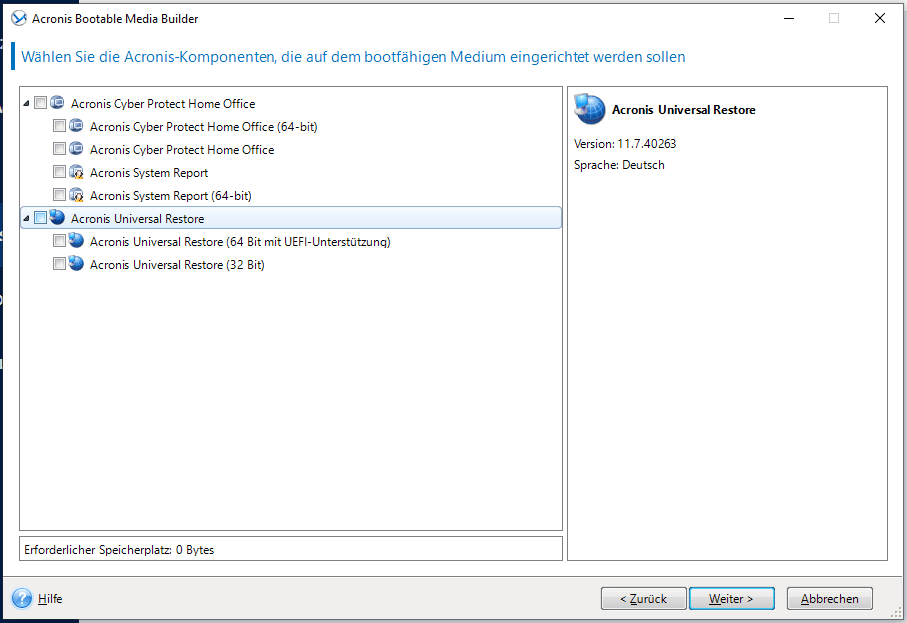Collapse the Acronis Cyber Protect Home Office tree
Image resolution: width=907 pixels, height=623 pixels.
(26, 104)
